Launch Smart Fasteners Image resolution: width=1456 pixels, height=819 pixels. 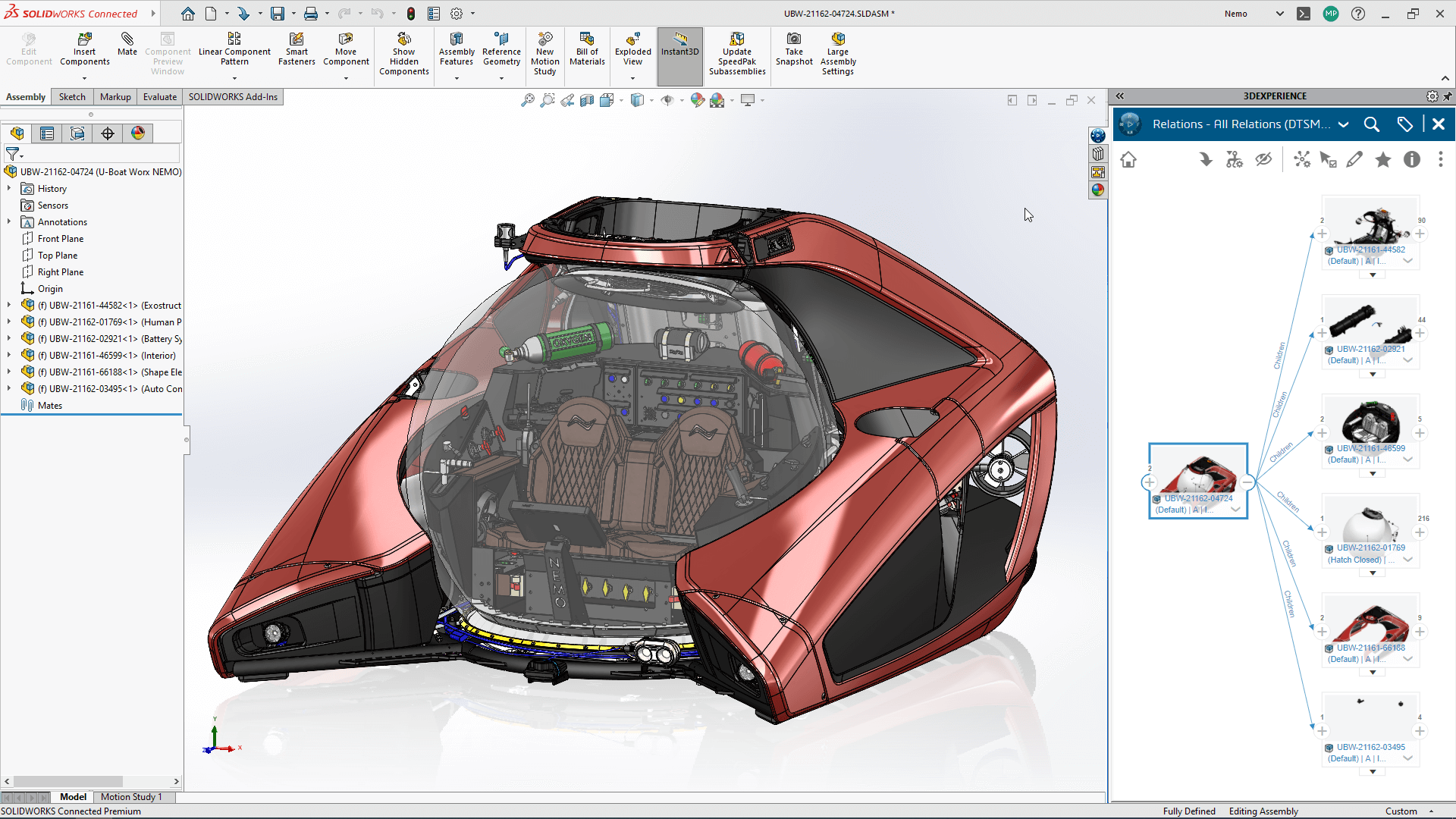[x=297, y=50]
